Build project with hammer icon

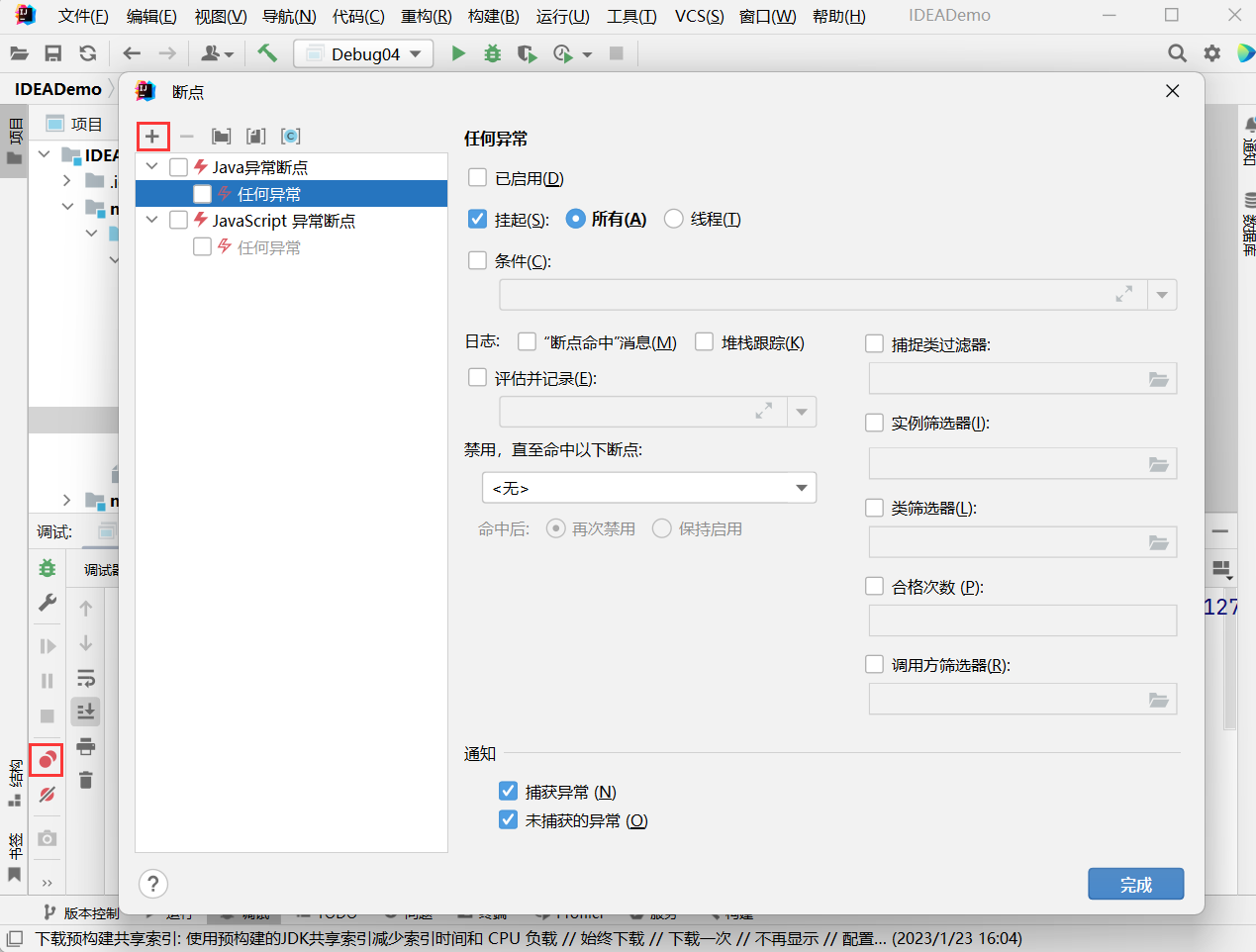(x=267, y=53)
